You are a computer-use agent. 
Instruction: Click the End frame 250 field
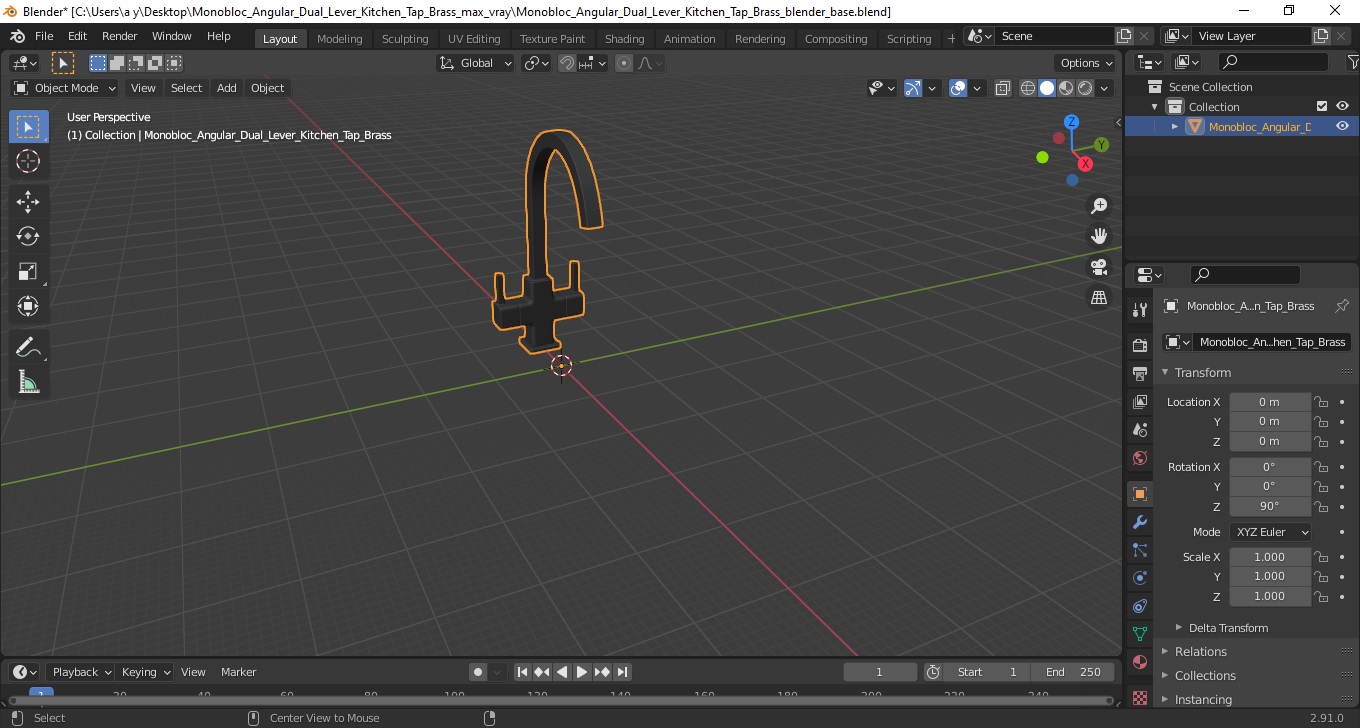point(1073,672)
